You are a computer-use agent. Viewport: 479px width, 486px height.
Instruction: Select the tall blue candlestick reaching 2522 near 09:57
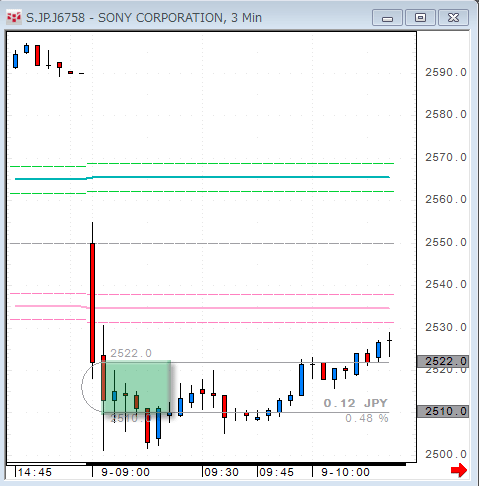click(x=301, y=380)
